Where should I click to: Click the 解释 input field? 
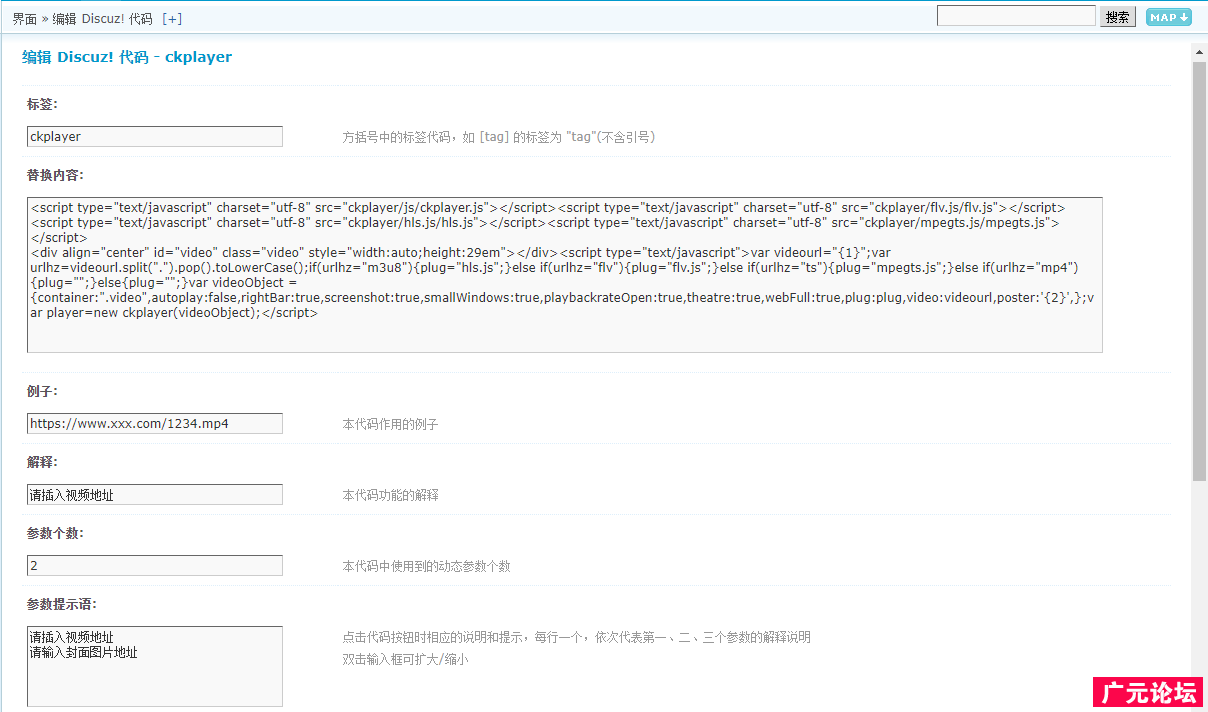pos(155,495)
